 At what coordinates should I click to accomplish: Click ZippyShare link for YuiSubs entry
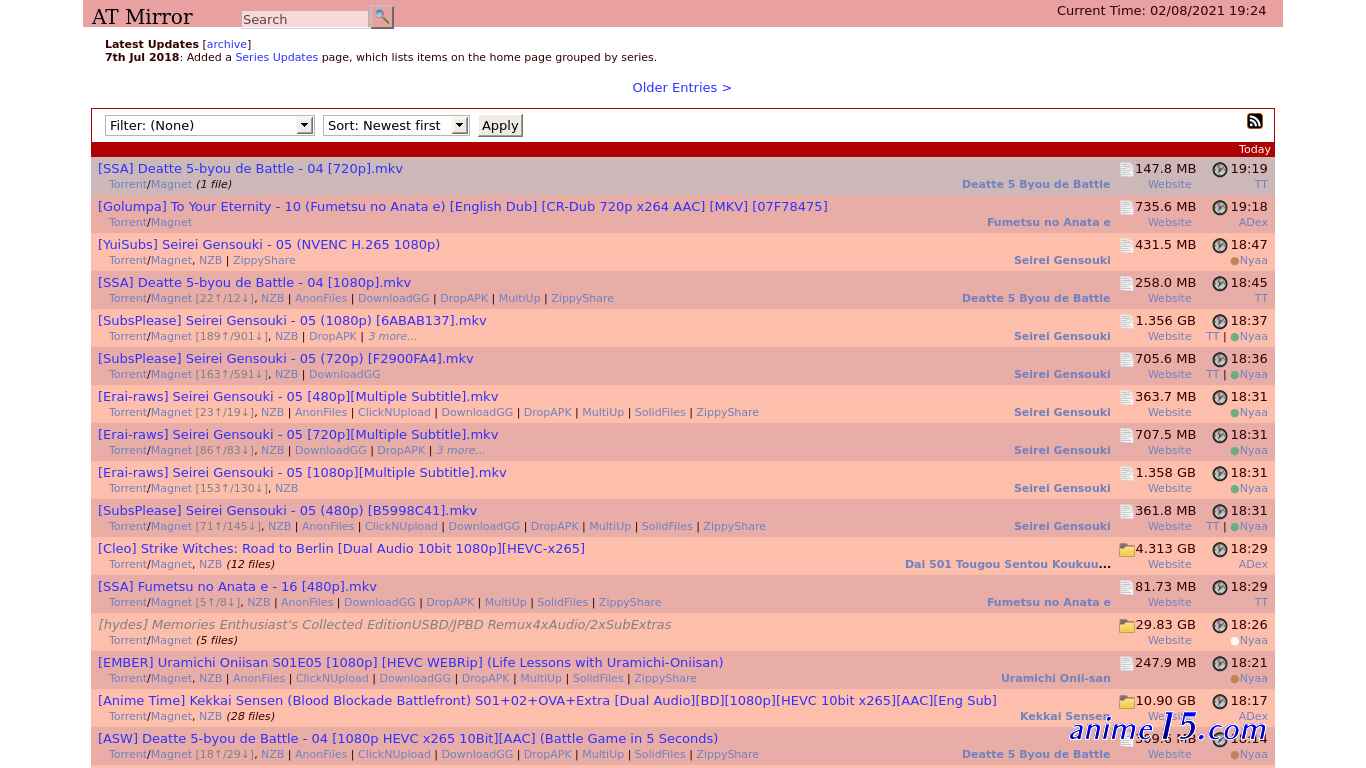click(x=264, y=260)
